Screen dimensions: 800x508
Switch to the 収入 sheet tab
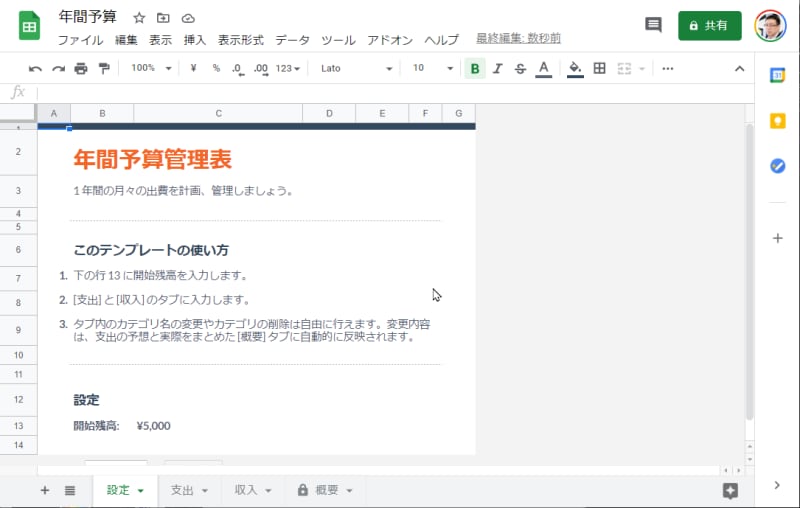(x=246, y=490)
